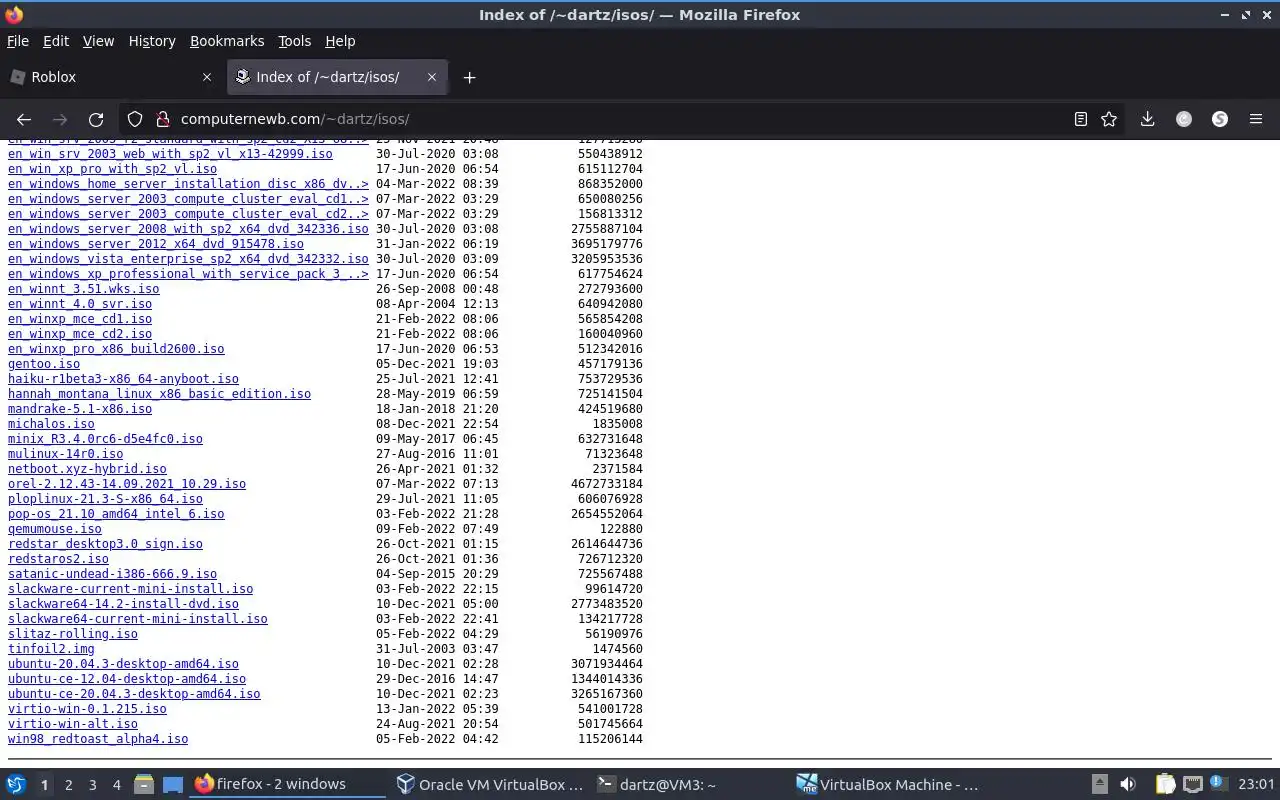Show site security info via the padlock icon
Image resolution: width=1280 pixels, height=800 pixels.
tap(162, 119)
